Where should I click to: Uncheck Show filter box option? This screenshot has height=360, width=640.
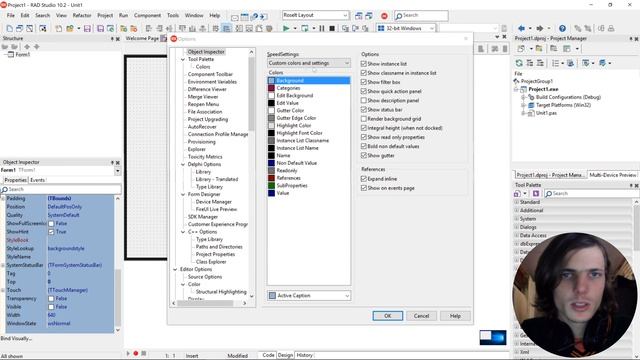click(x=364, y=82)
